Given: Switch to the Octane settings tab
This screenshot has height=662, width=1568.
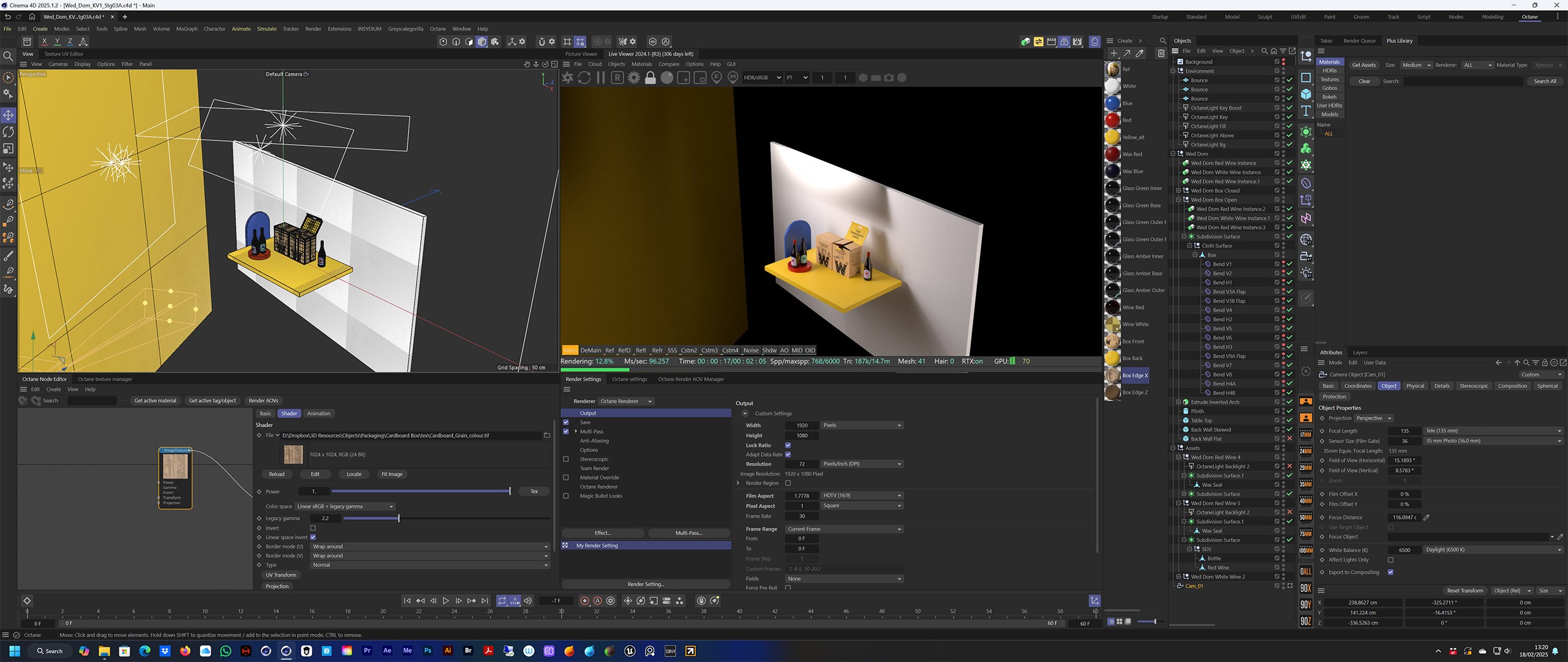Looking at the screenshot, I should click(x=629, y=379).
